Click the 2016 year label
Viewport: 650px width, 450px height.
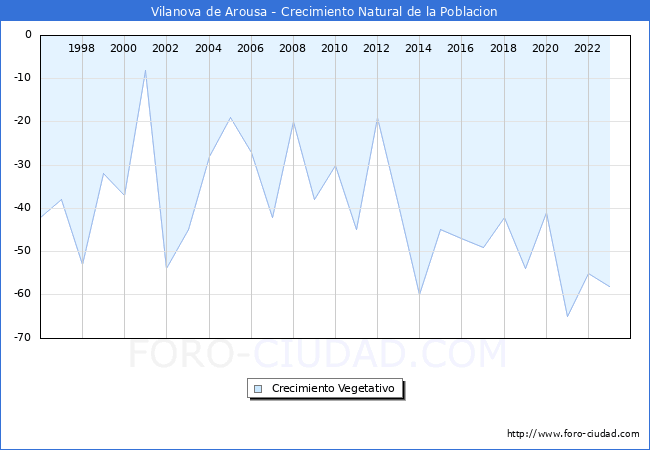coord(460,48)
